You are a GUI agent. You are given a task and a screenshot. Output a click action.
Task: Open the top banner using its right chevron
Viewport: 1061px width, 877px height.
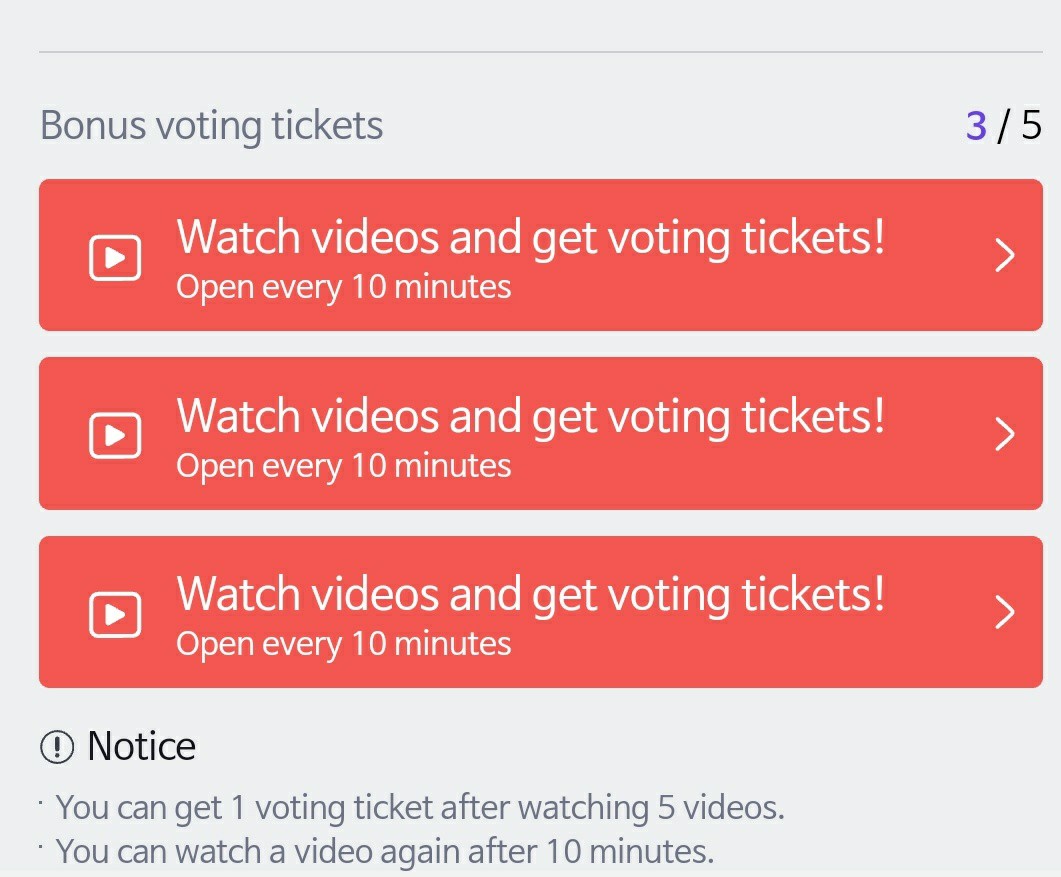pyautogui.click(x=1005, y=257)
